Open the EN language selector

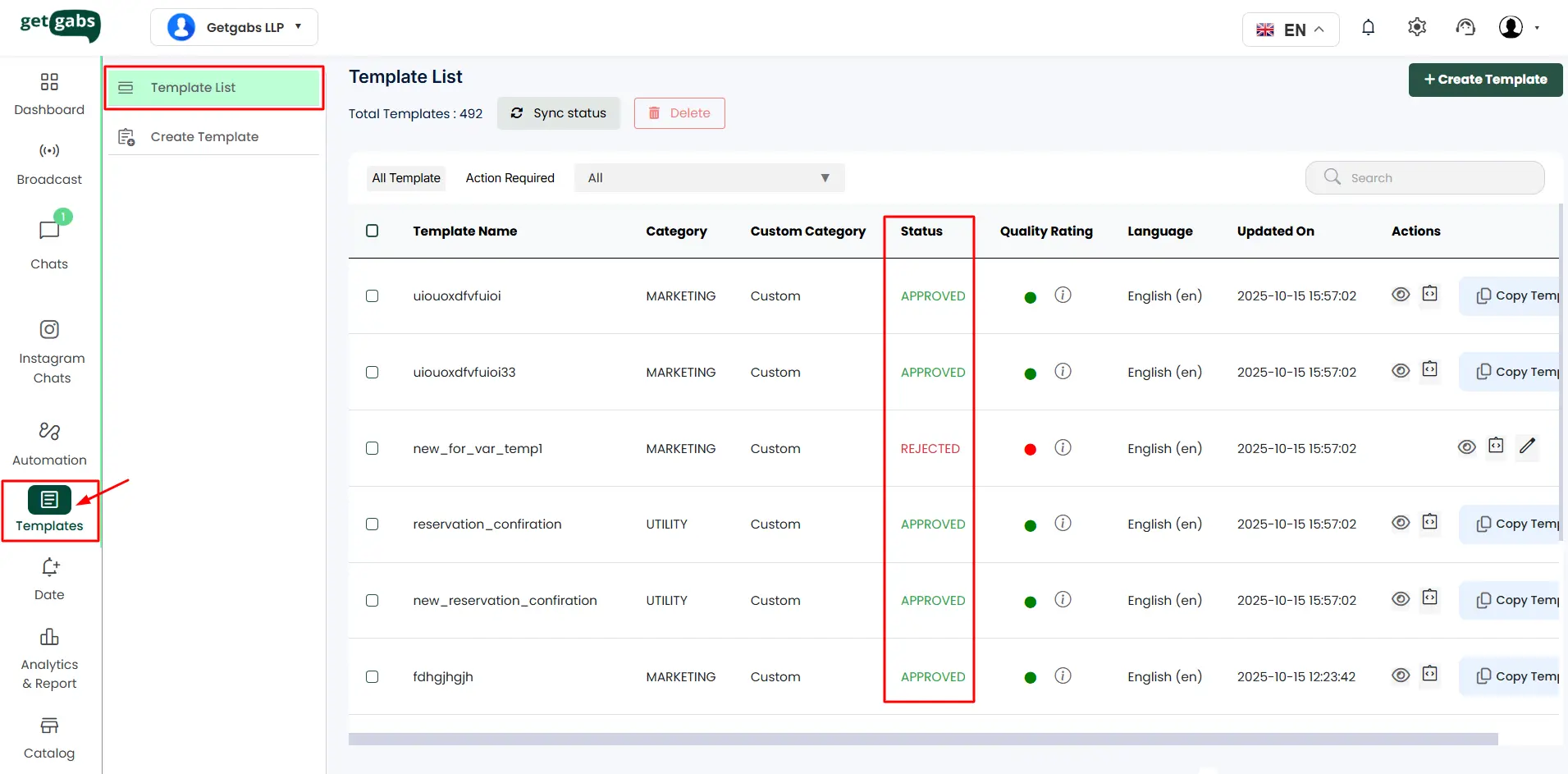[1291, 30]
